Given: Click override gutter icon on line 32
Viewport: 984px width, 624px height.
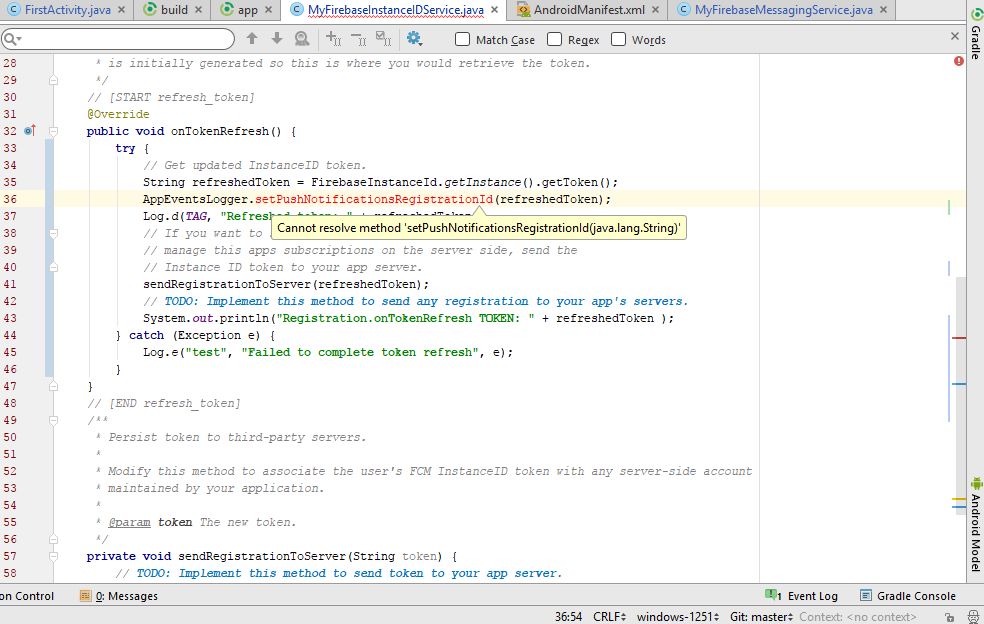Looking at the screenshot, I should 29,131.
